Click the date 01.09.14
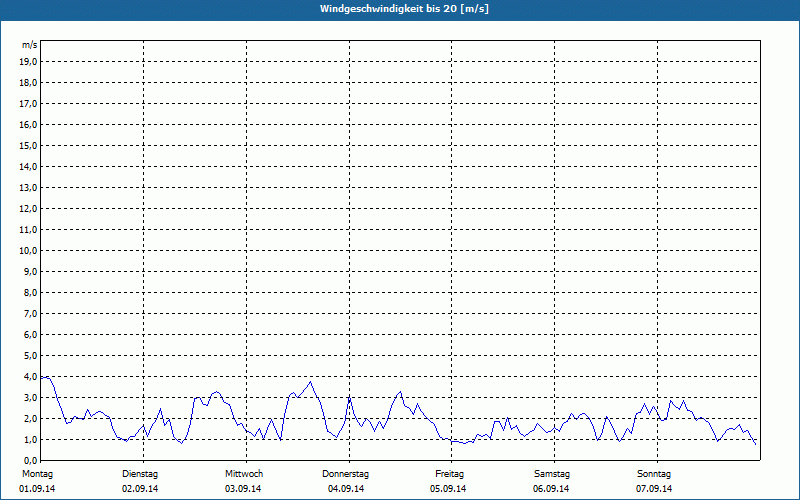800x500 pixels. (37, 489)
